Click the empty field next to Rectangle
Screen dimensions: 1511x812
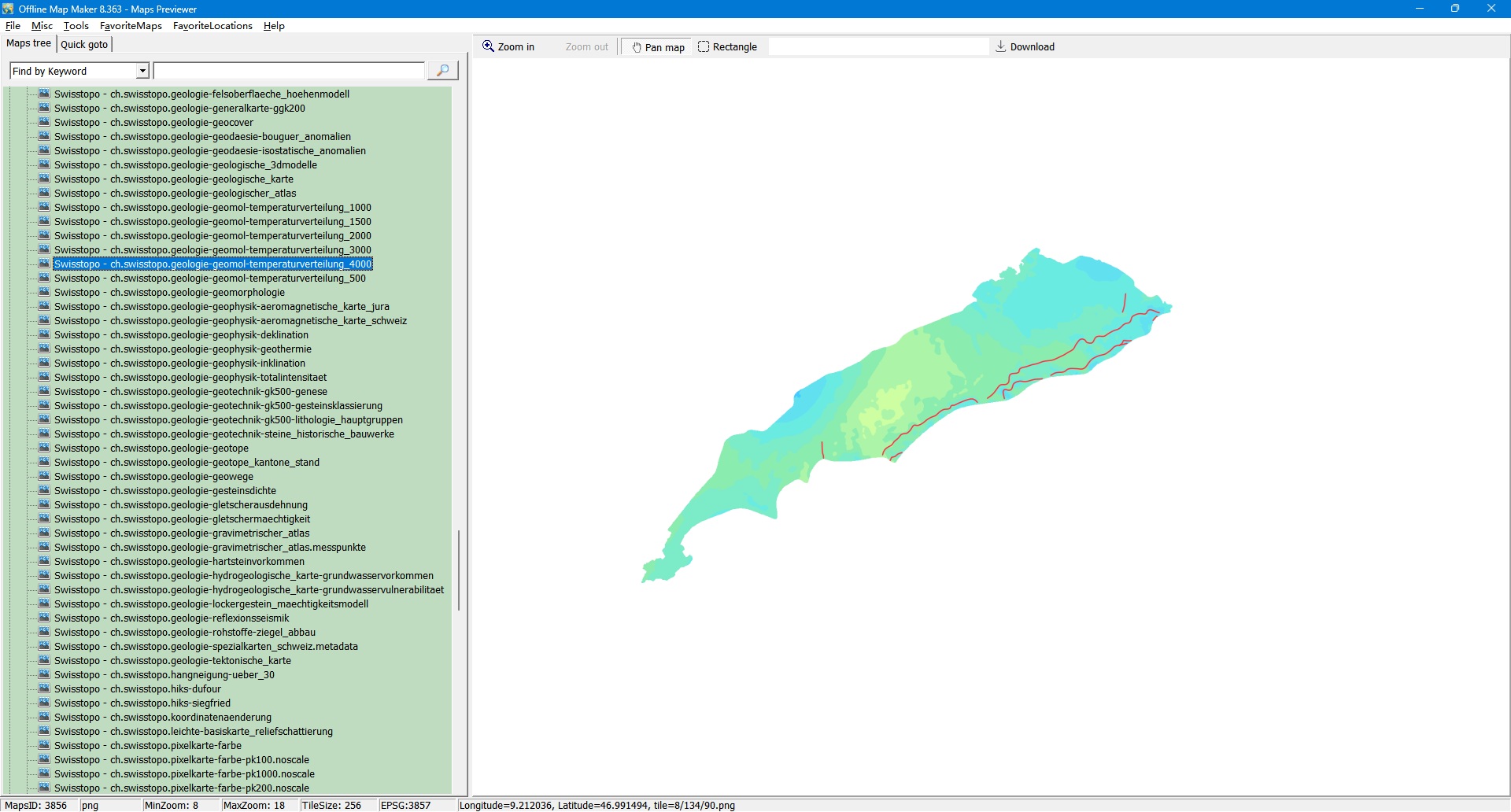click(877, 47)
